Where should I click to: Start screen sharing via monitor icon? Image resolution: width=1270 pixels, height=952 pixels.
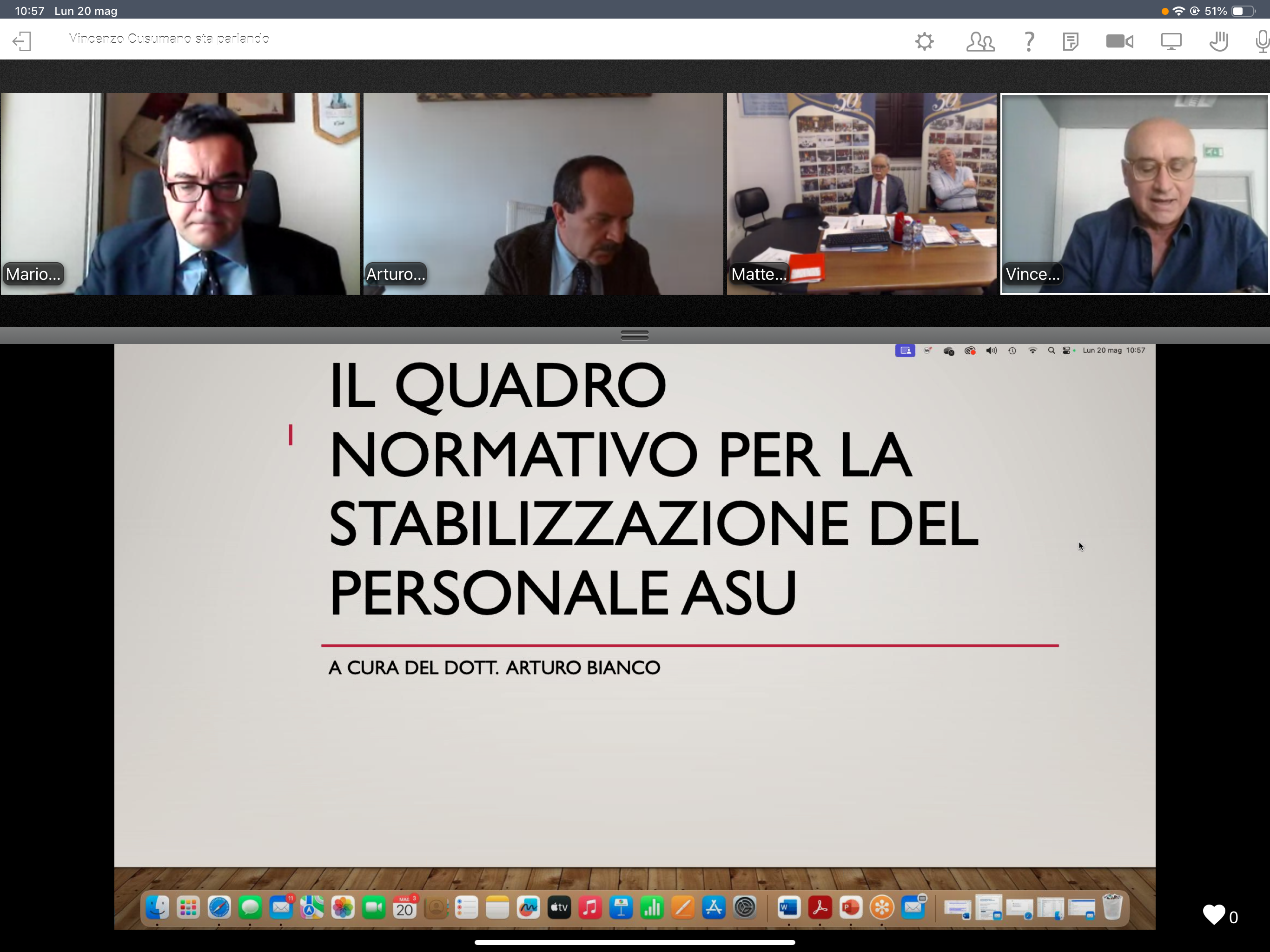tap(1171, 41)
